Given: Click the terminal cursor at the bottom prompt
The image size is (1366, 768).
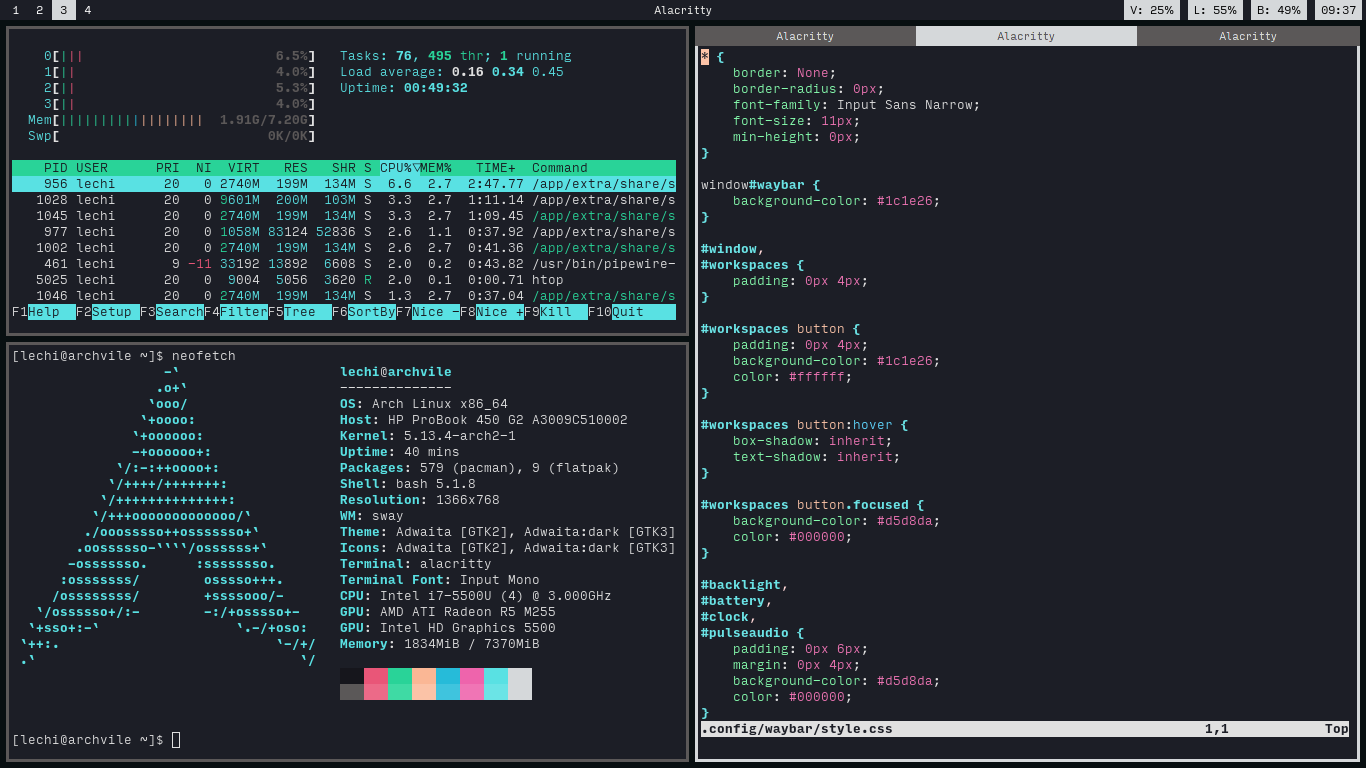Looking at the screenshot, I should (x=176, y=740).
